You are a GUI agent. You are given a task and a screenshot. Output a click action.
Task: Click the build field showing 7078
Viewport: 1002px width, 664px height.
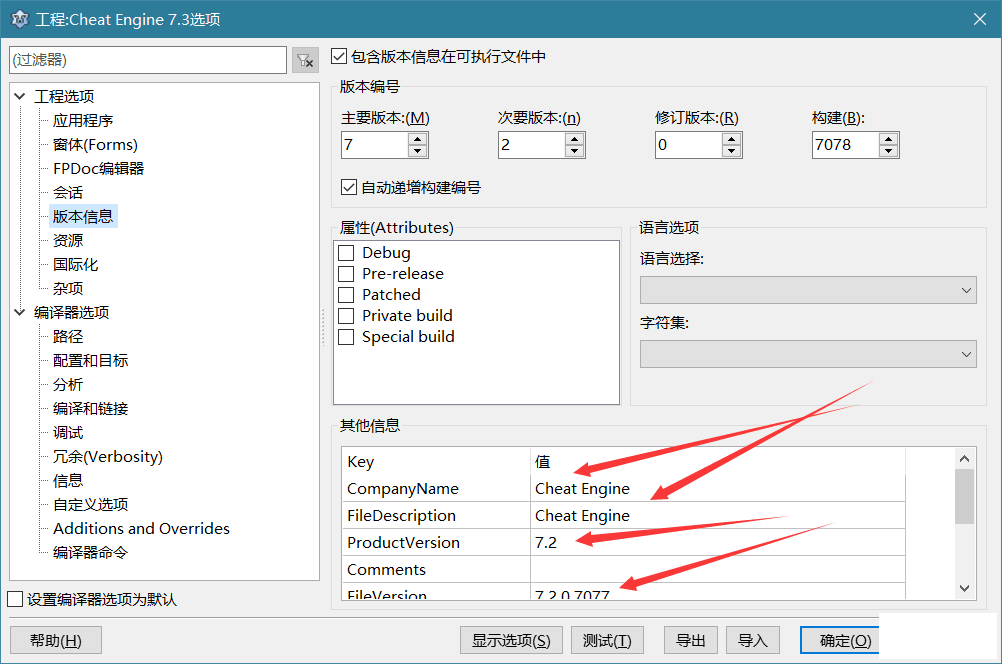[x=845, y=145]
